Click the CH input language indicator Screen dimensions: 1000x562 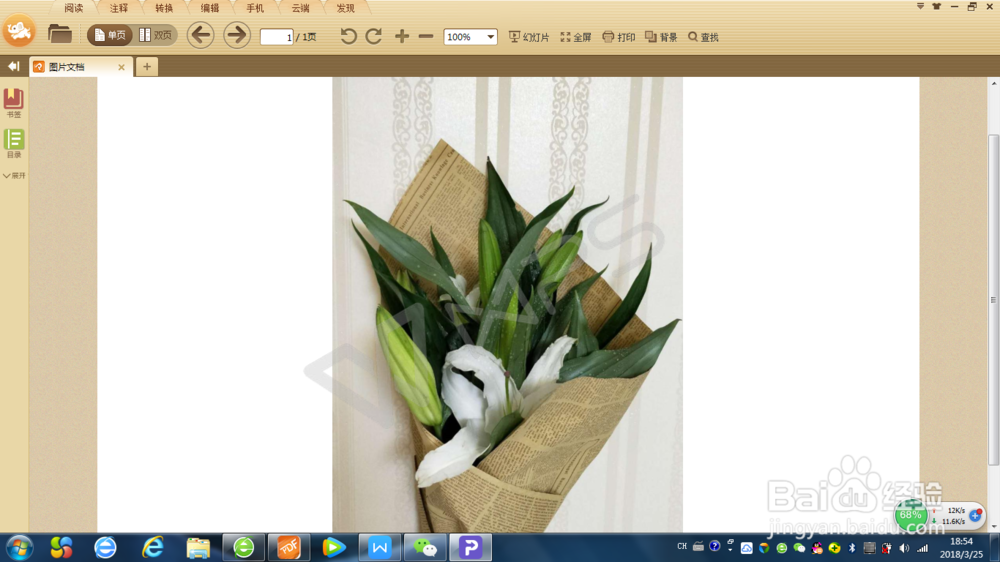point(682,547)
